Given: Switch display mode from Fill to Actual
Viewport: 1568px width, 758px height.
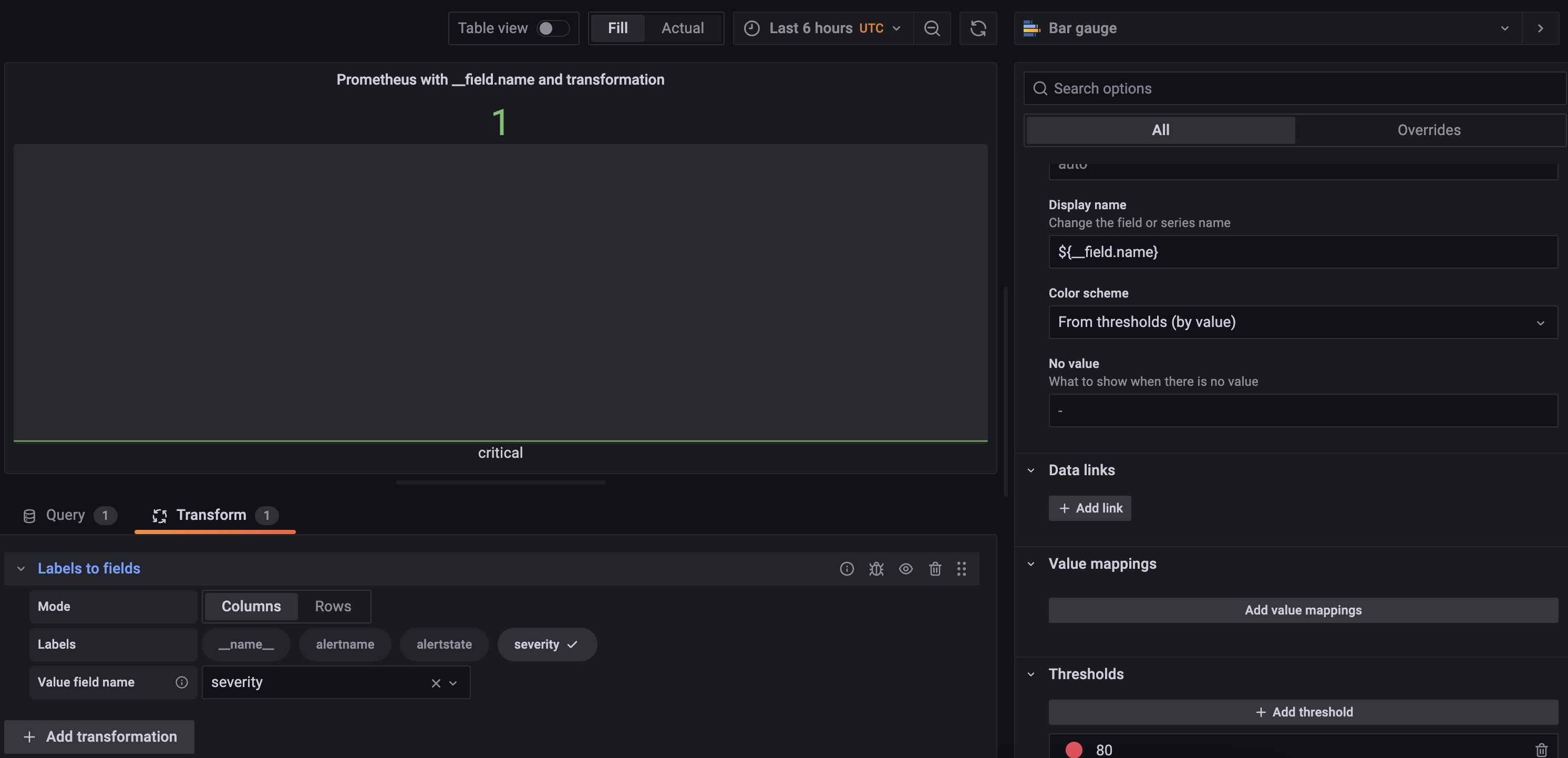Looking at the screenshot, I should point(683,28).
